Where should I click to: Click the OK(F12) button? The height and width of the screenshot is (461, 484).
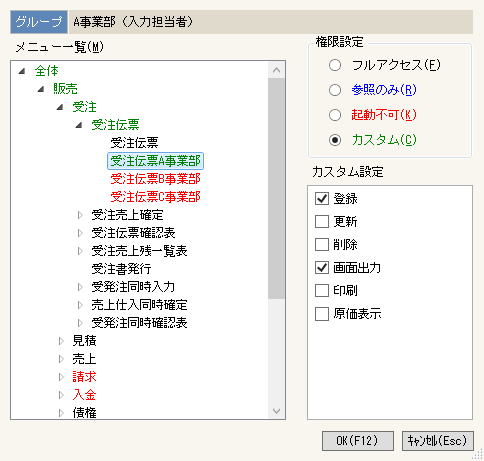point(358,441)
